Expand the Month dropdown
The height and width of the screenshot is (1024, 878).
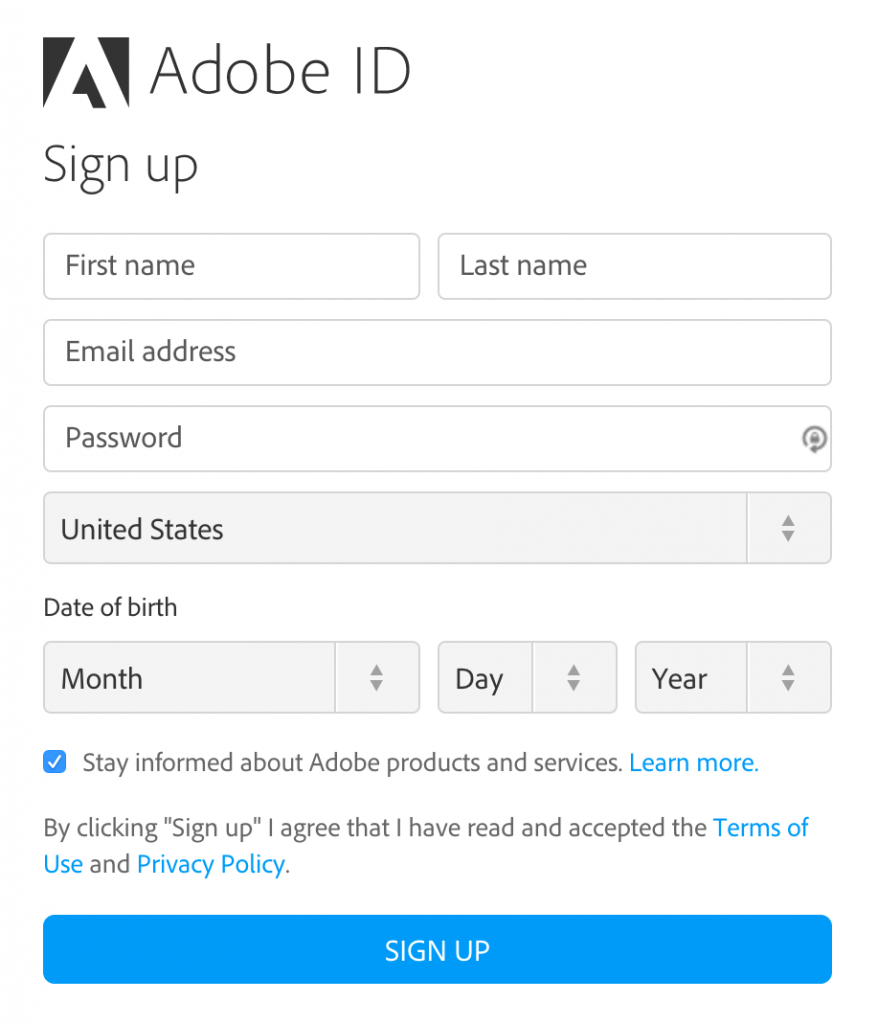(190, 678)
